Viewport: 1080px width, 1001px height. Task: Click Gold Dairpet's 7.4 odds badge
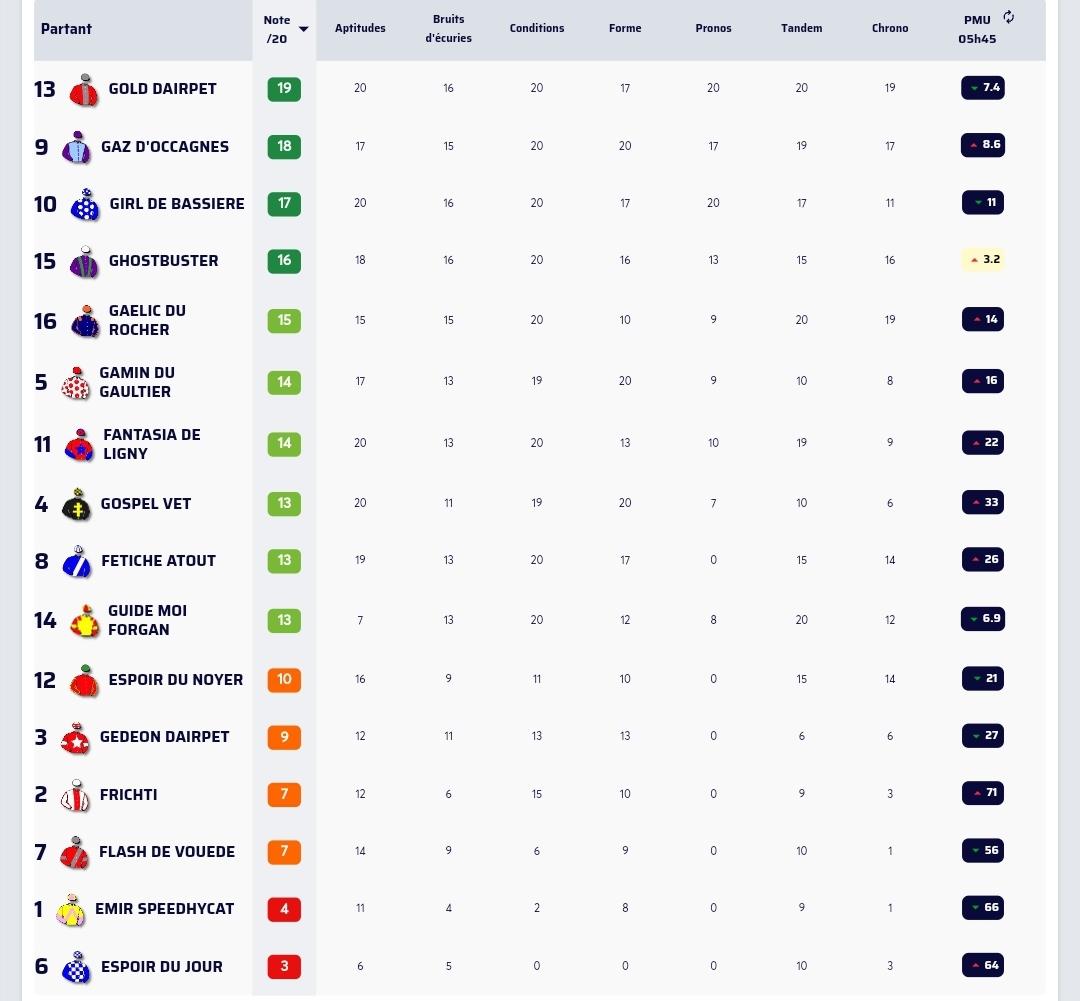coord(983,87)
